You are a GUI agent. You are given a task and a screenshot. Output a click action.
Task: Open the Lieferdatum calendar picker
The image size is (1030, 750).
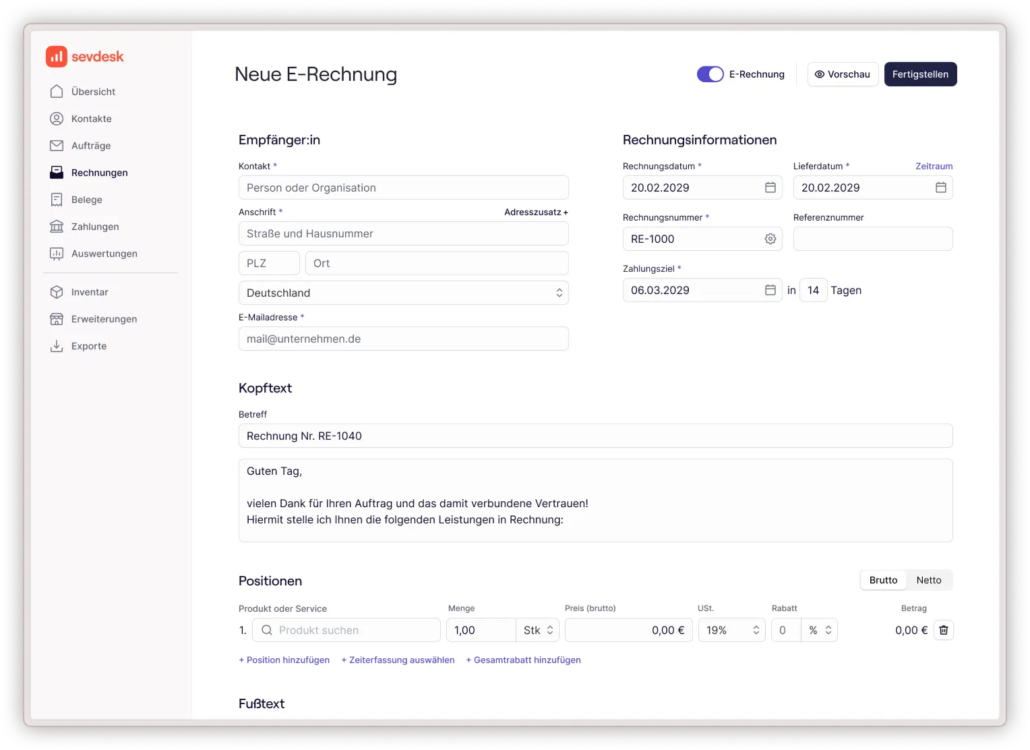(x=941, y=187)
